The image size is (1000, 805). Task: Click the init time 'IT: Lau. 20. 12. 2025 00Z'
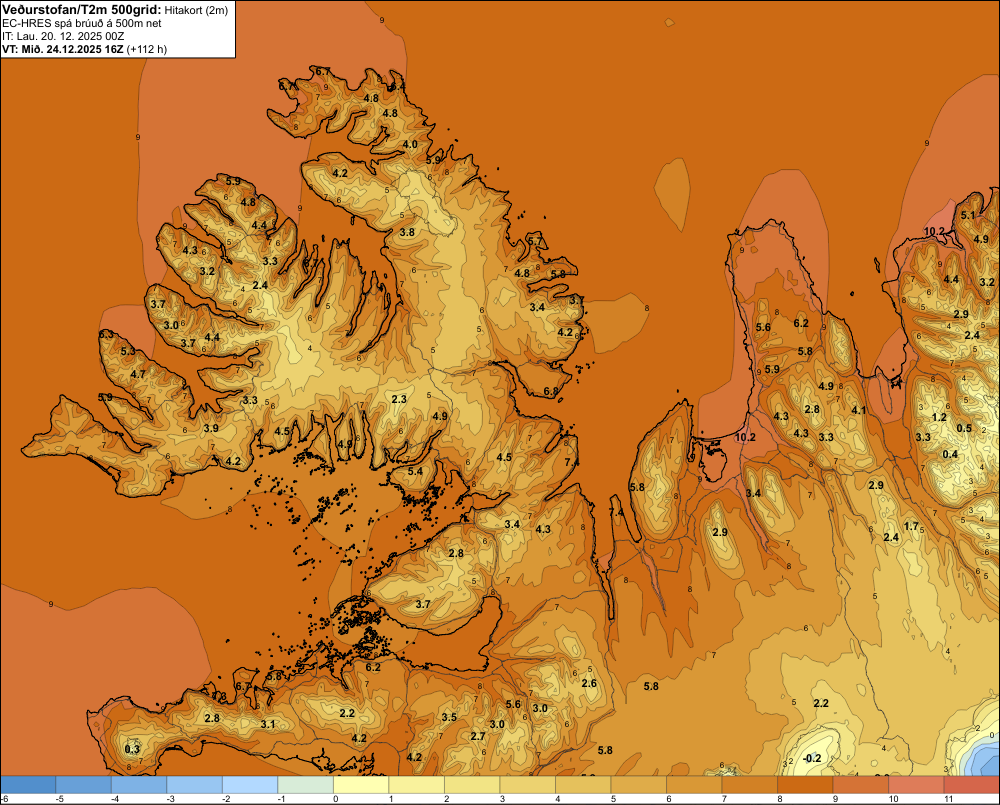tap(65, 36)
